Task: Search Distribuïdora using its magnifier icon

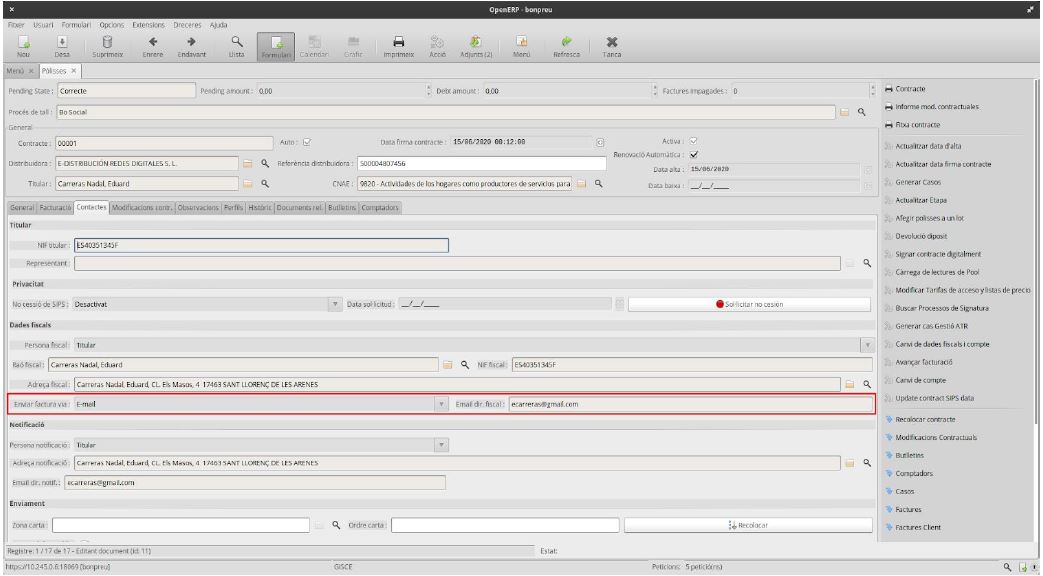Action: (x=265, y=163)
